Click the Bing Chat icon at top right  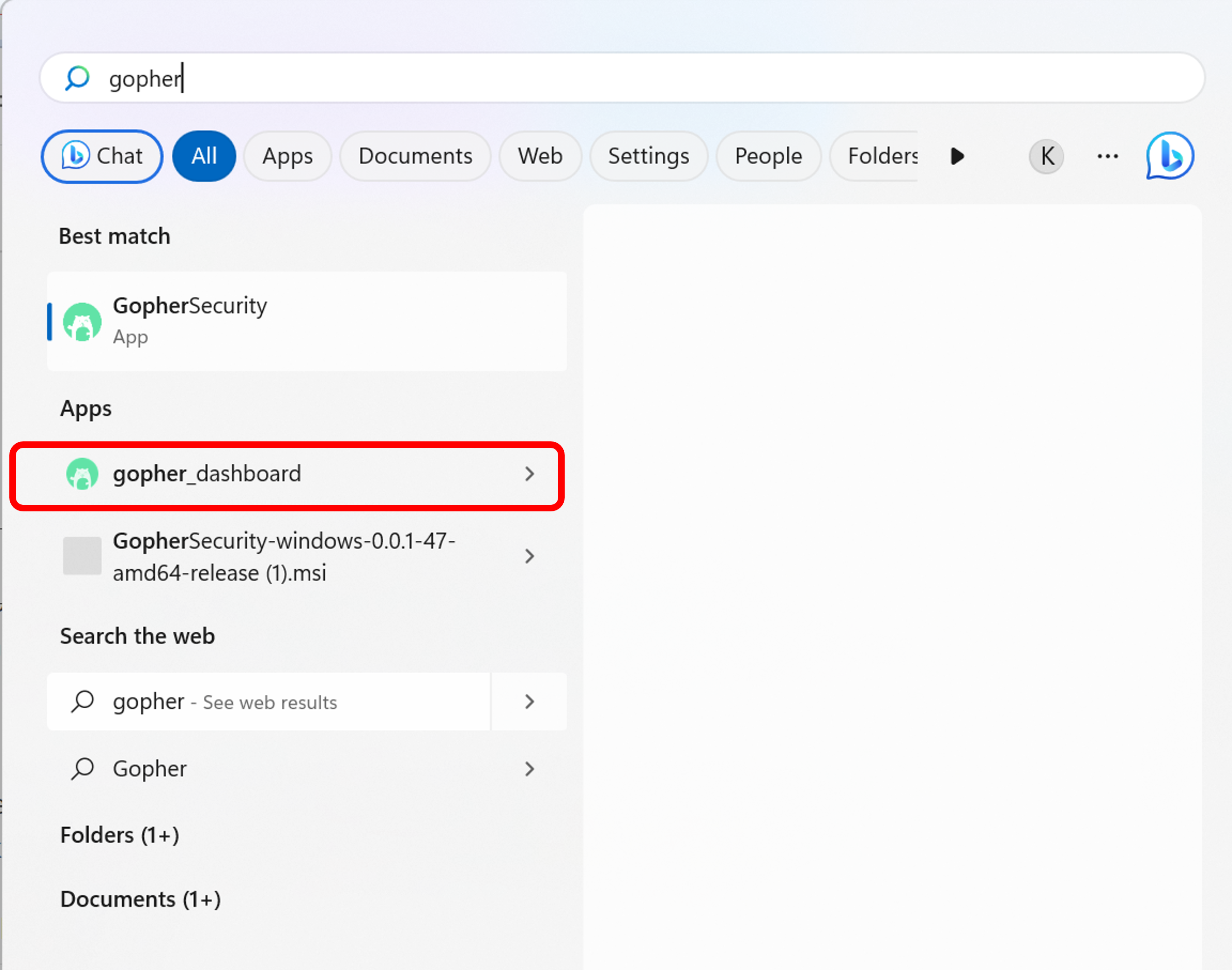coord(1169,156)
